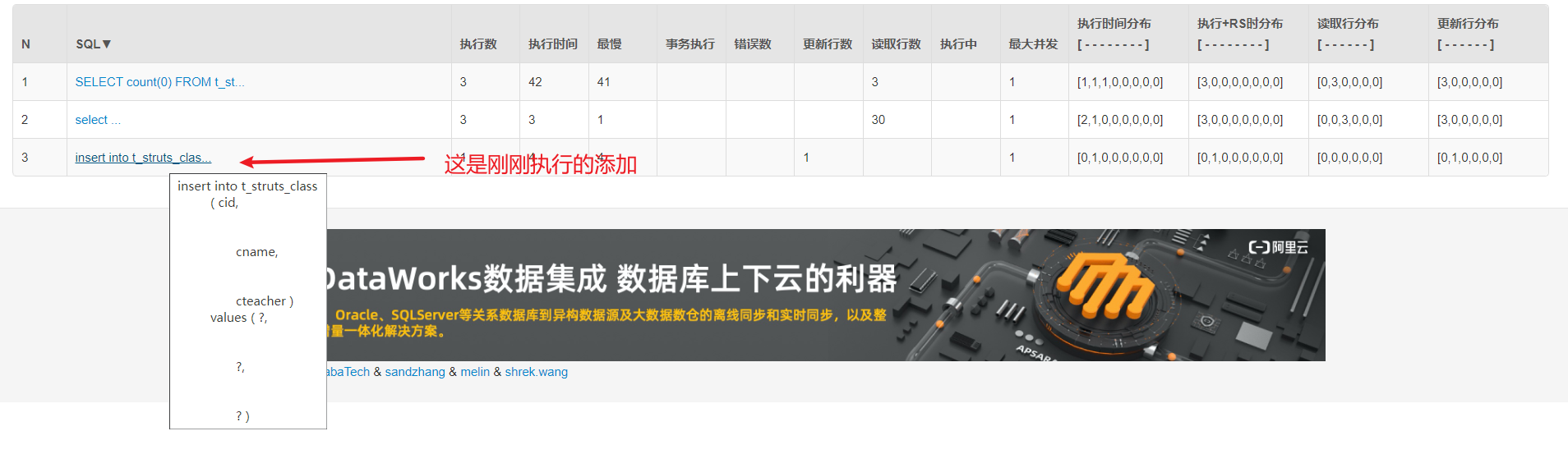Click the 最大并发 column header
Screen dimensions: 1568x454
pyautogui.click(x=1034, y=44)
